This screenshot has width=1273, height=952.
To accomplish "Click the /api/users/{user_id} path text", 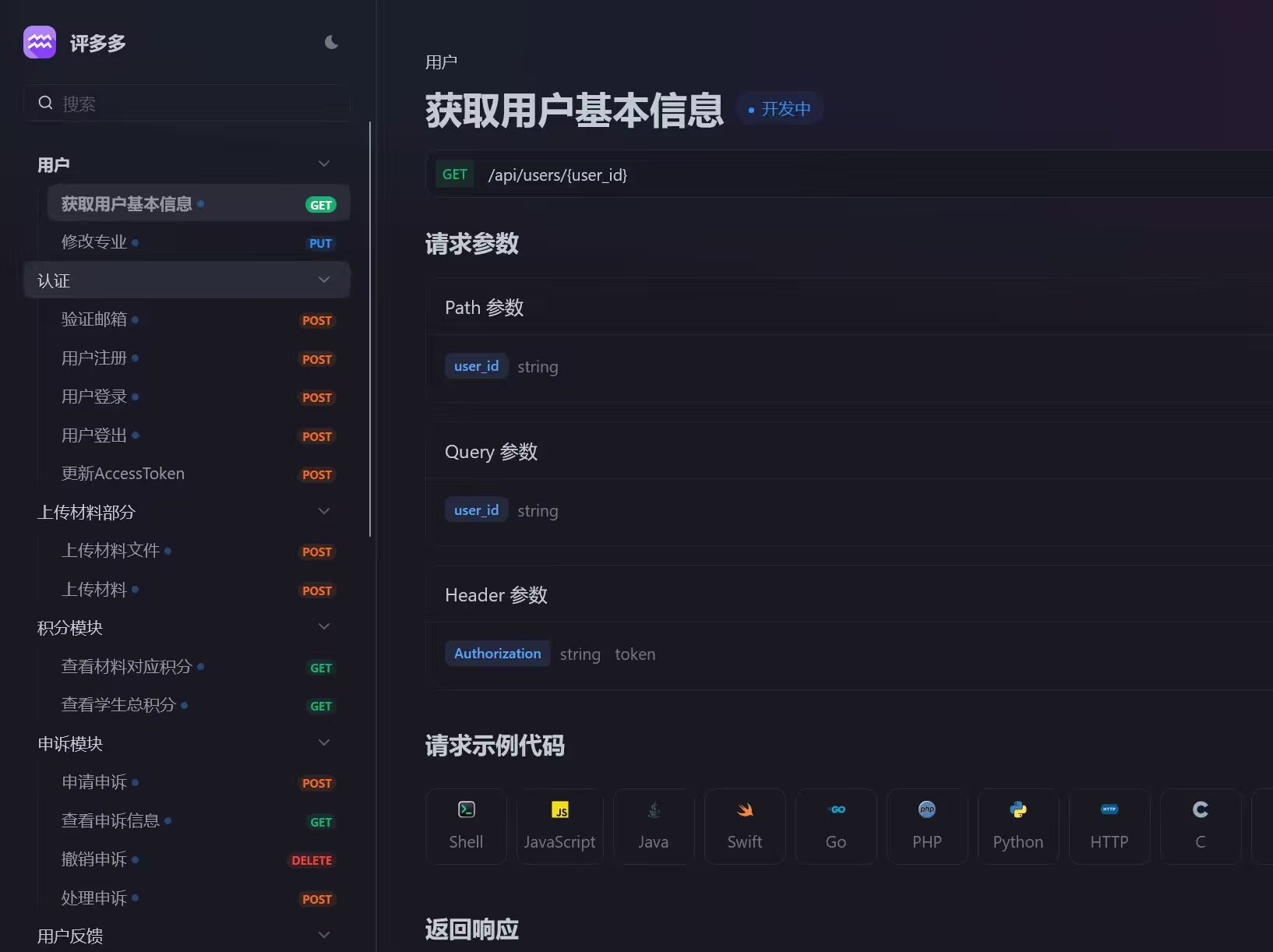I will coord(558,175).
